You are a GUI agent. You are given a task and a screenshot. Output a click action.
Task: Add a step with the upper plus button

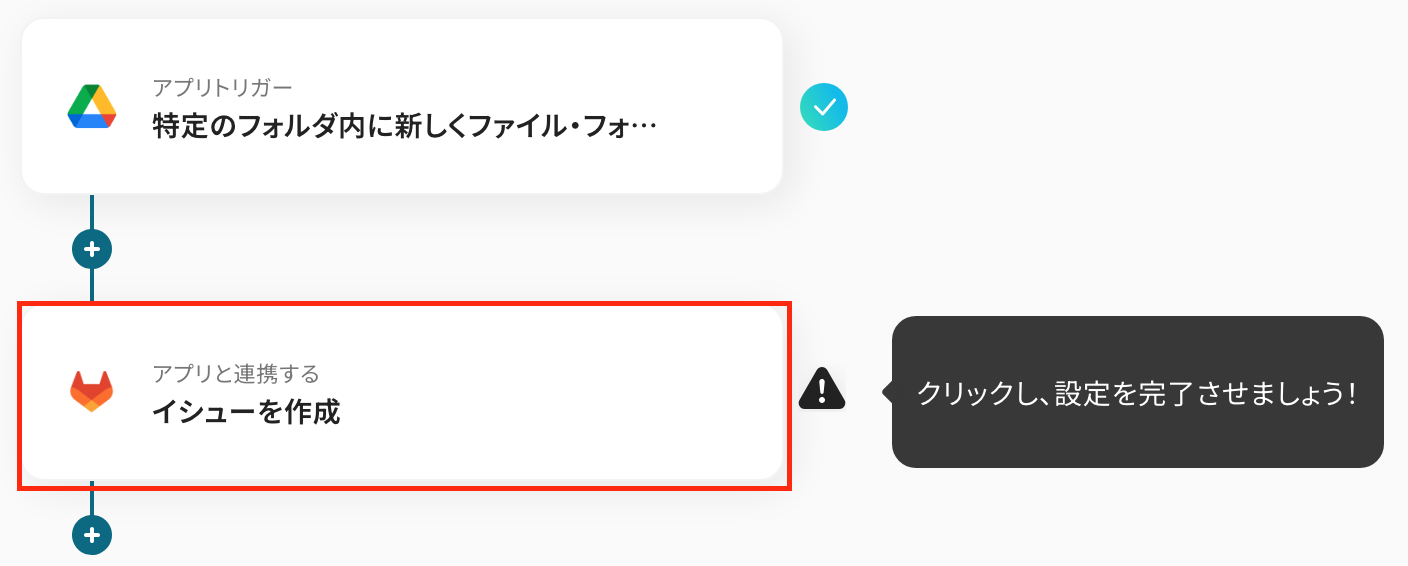(92, 249)
